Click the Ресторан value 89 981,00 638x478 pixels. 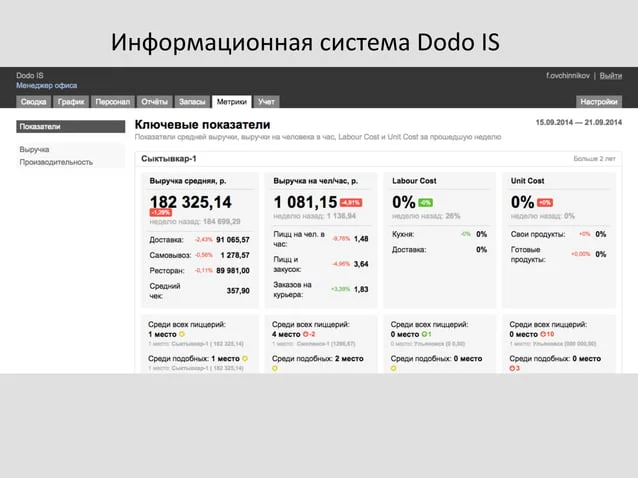233,271
